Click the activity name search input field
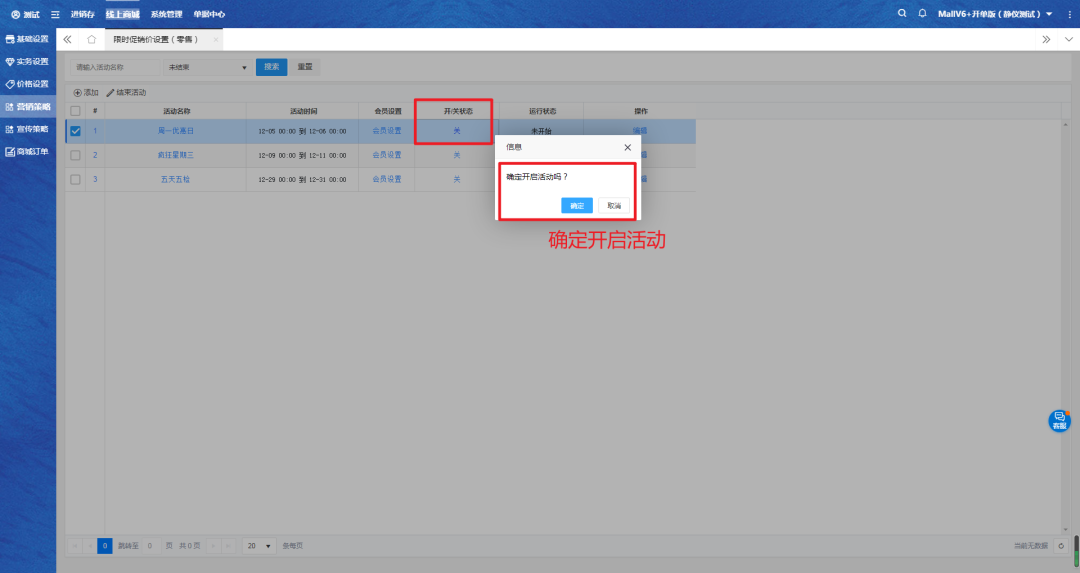Image resolution: width=1080 pixels, height=573 pixels. [116, 67]
